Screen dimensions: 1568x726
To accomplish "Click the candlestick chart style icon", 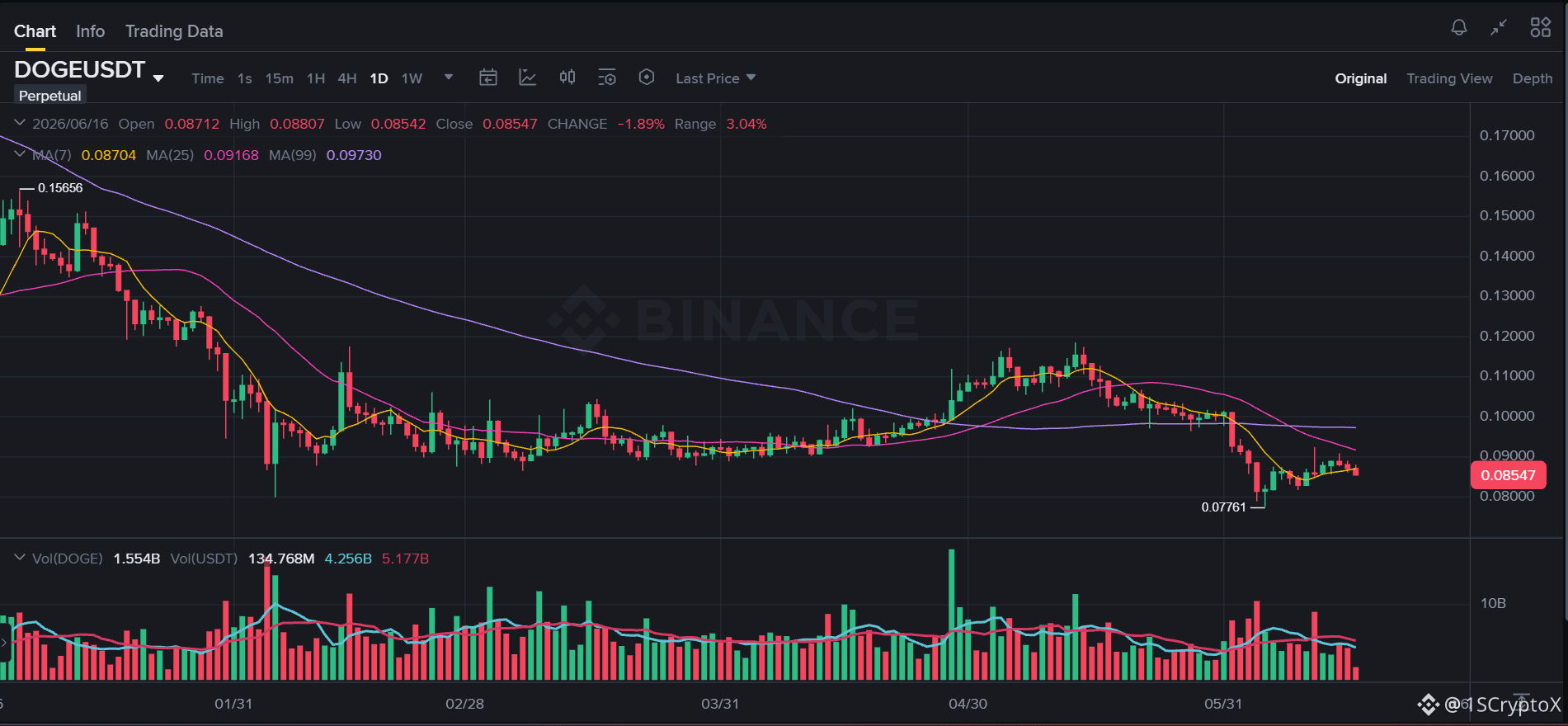I will pyautogui.click(x=567, y=78).
